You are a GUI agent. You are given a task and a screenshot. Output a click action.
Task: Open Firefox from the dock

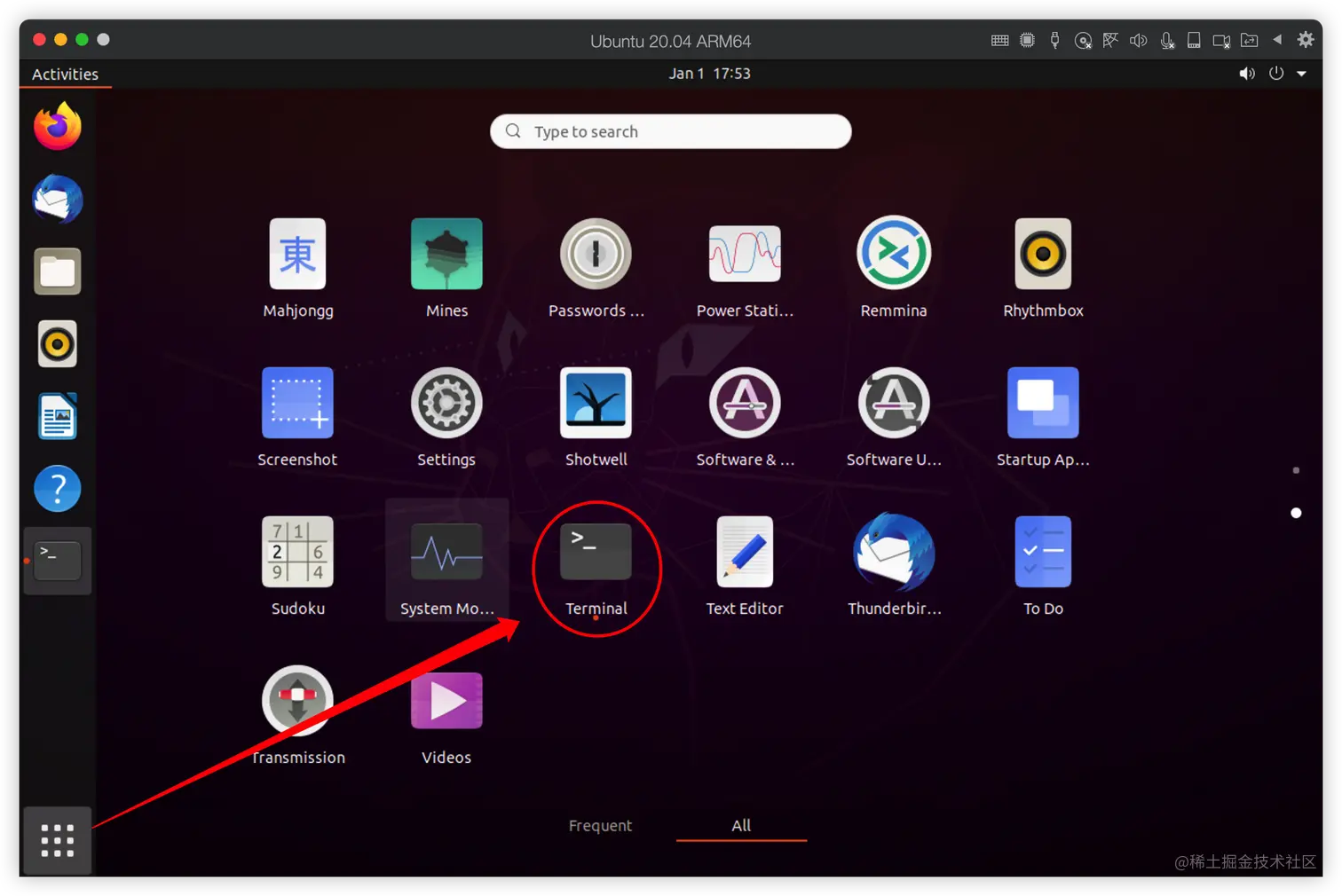coord(57,126)
